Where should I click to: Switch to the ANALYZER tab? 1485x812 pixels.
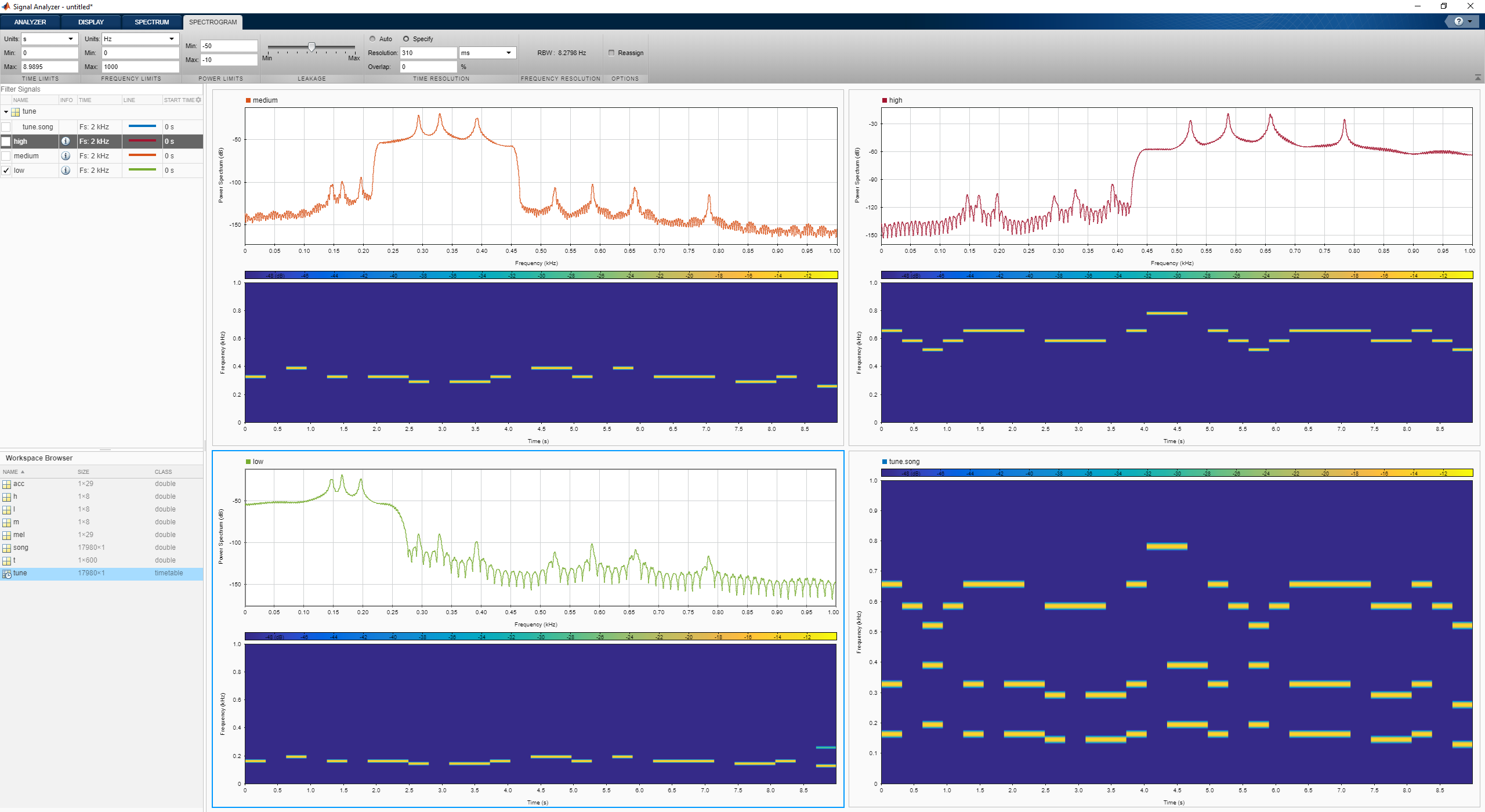(30, 22)
